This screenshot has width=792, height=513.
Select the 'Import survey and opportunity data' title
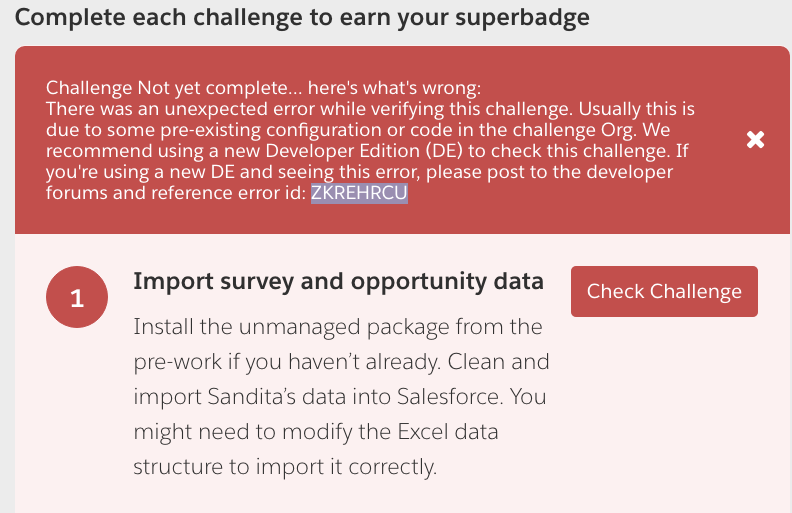[x=338, y=281]
